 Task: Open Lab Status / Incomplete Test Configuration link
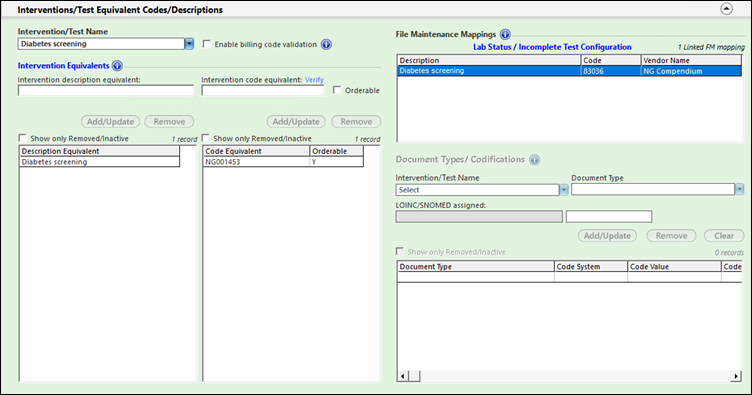(x=552, y=47)
